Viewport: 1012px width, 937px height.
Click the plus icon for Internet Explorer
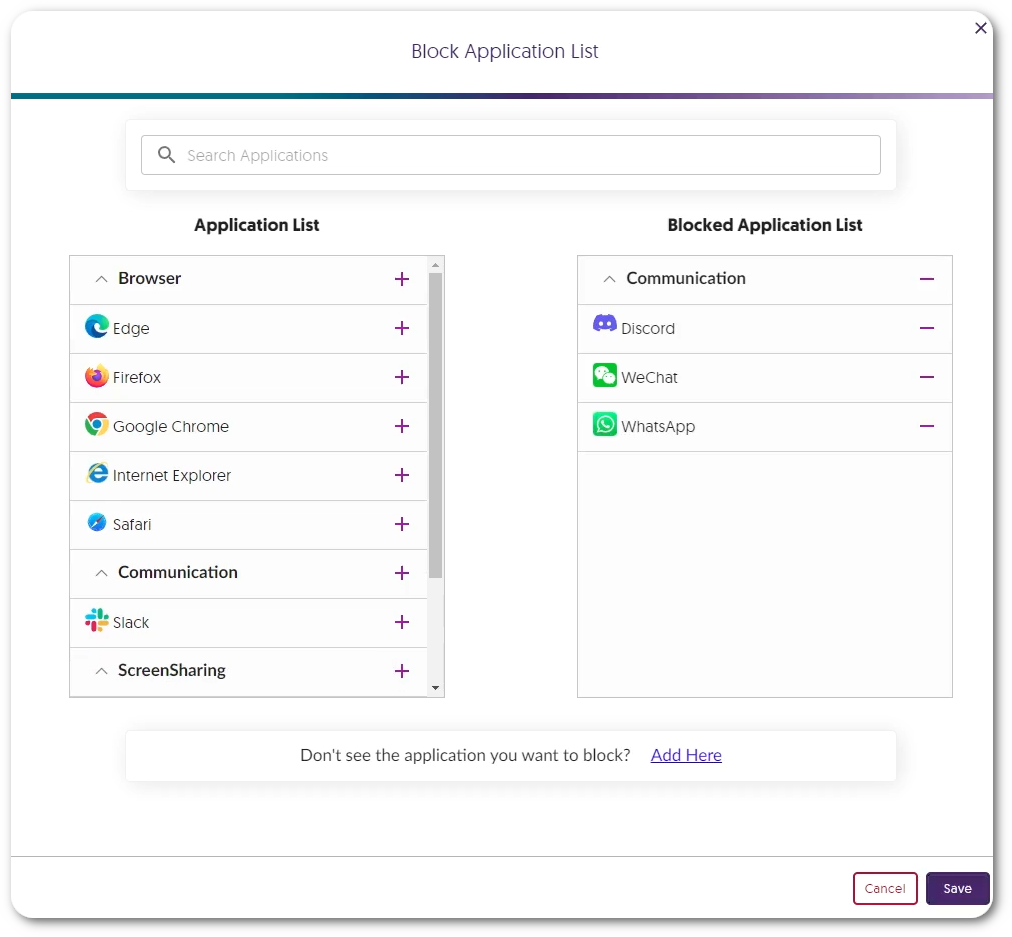click(x=402, y=475)
